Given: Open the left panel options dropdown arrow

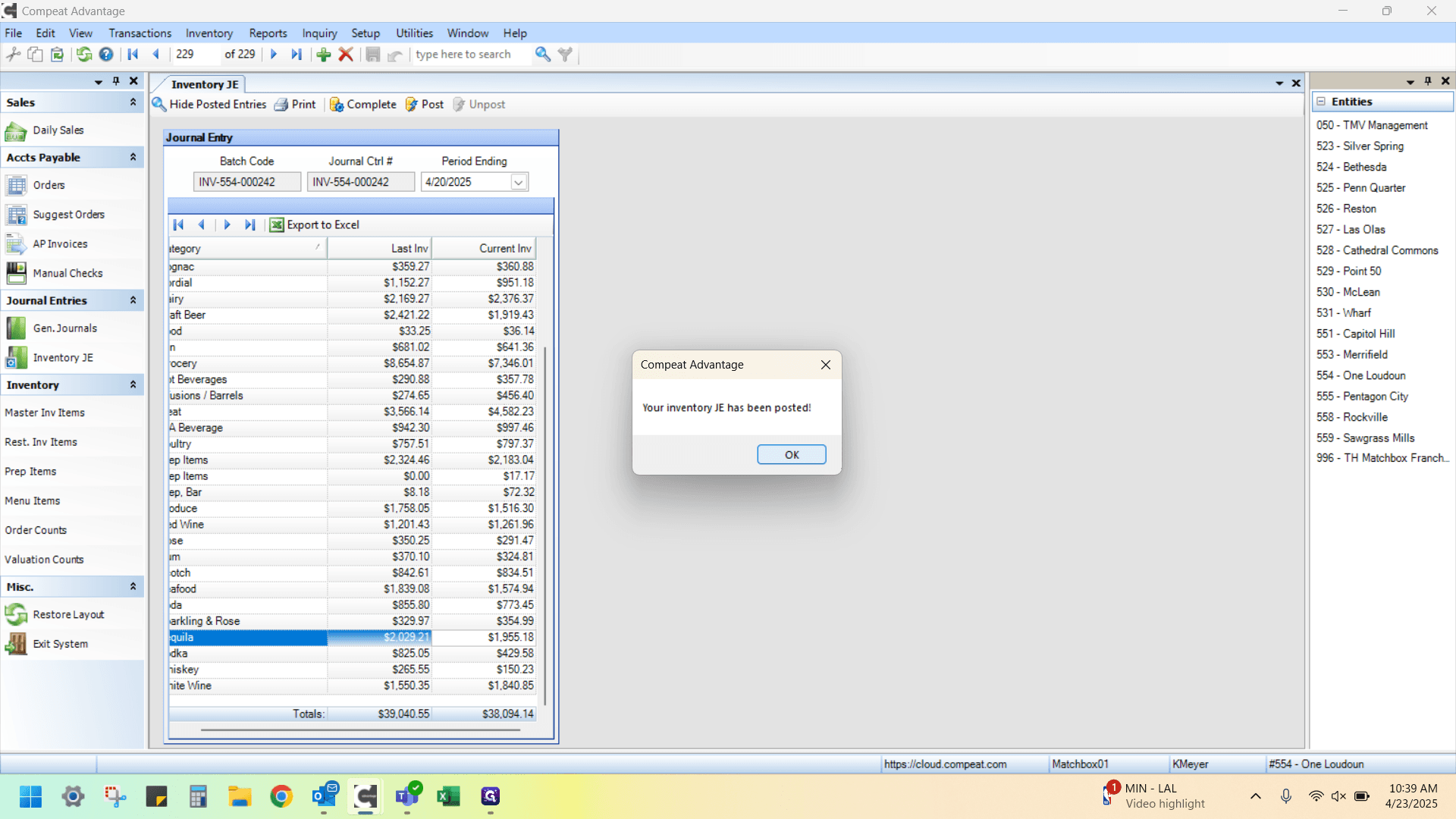Looking at the screenshot, I should point(99,82).
